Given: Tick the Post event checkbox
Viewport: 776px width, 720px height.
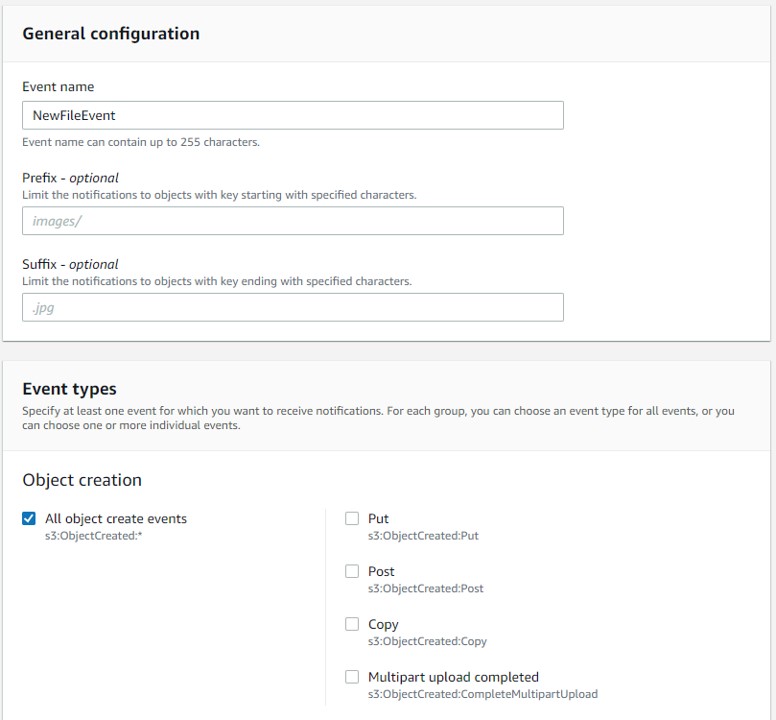Looking at the screenshot, I should pos(352,571).
